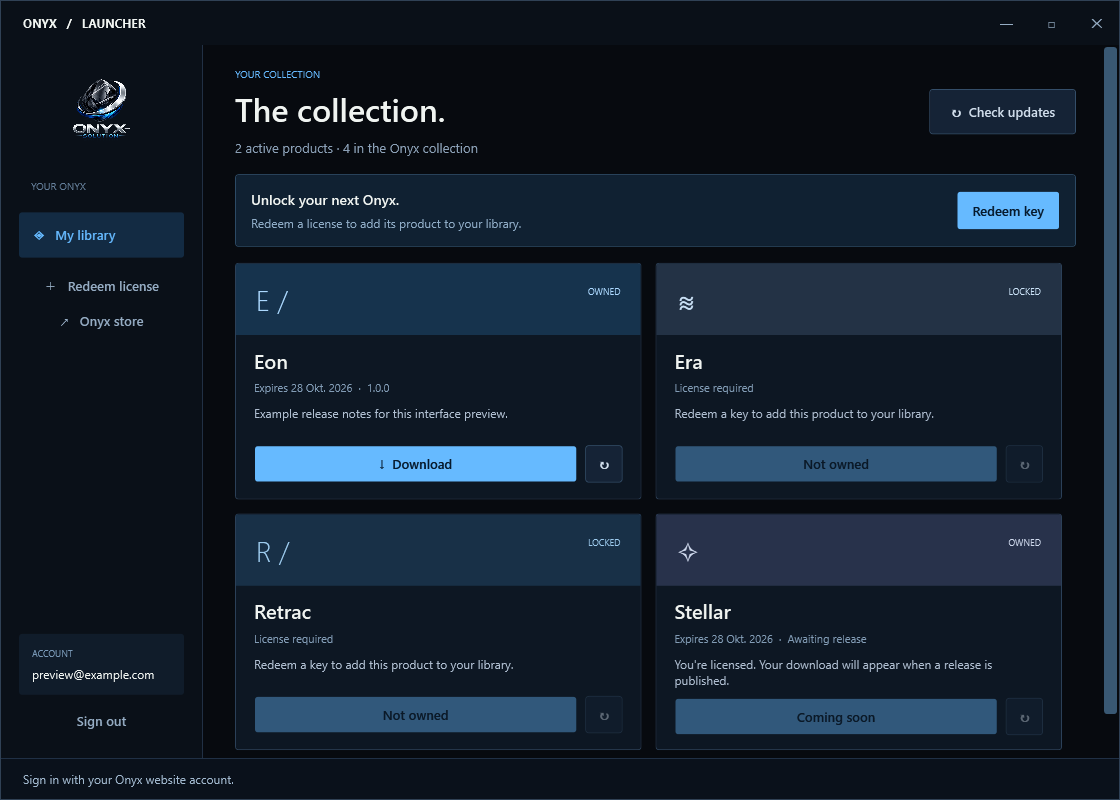Download the Eon product
This screenshot has height=800, width=1120.
point(415,464)
